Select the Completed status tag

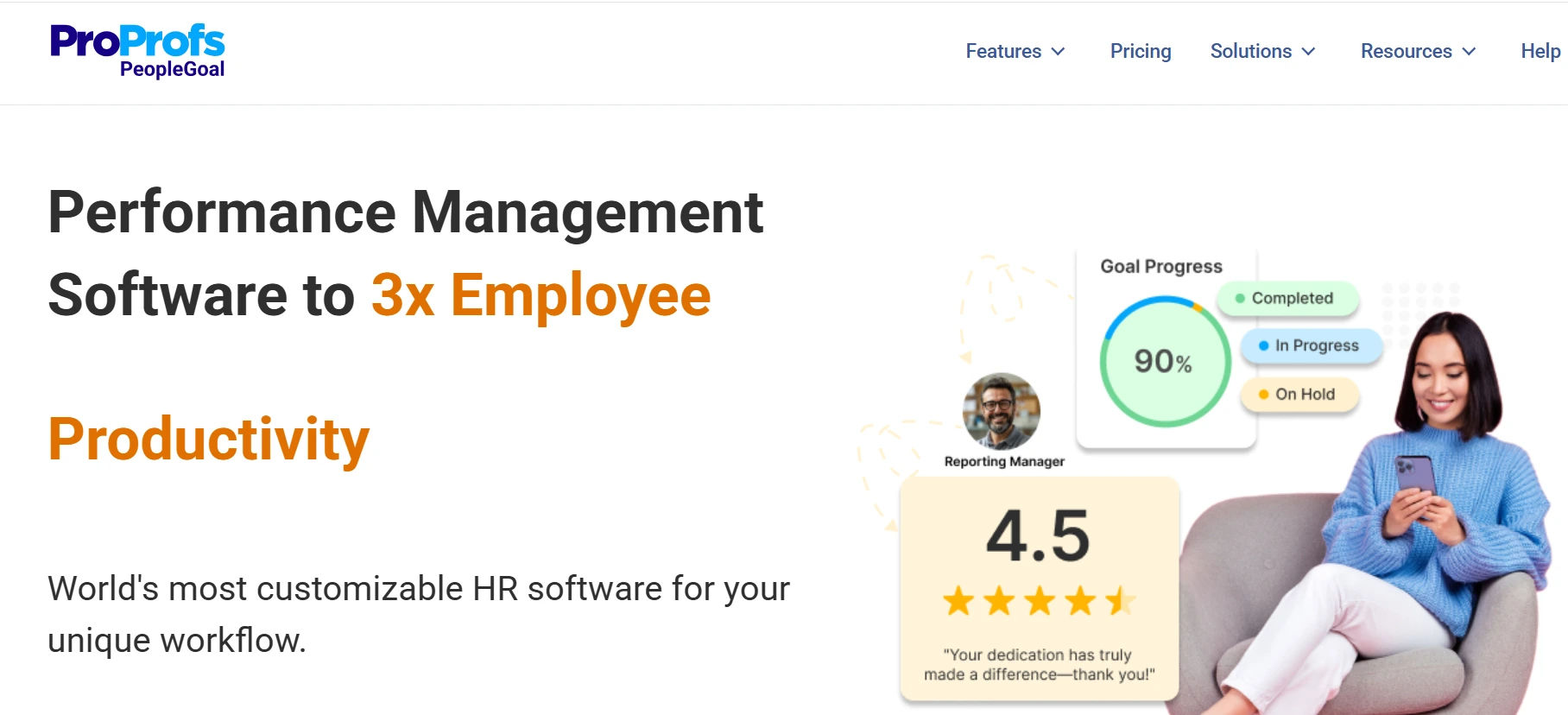click(1287, 298)
